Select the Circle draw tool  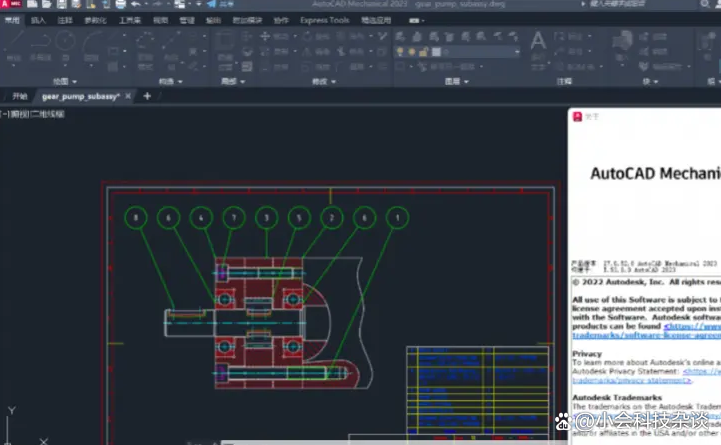click(65, 45)
